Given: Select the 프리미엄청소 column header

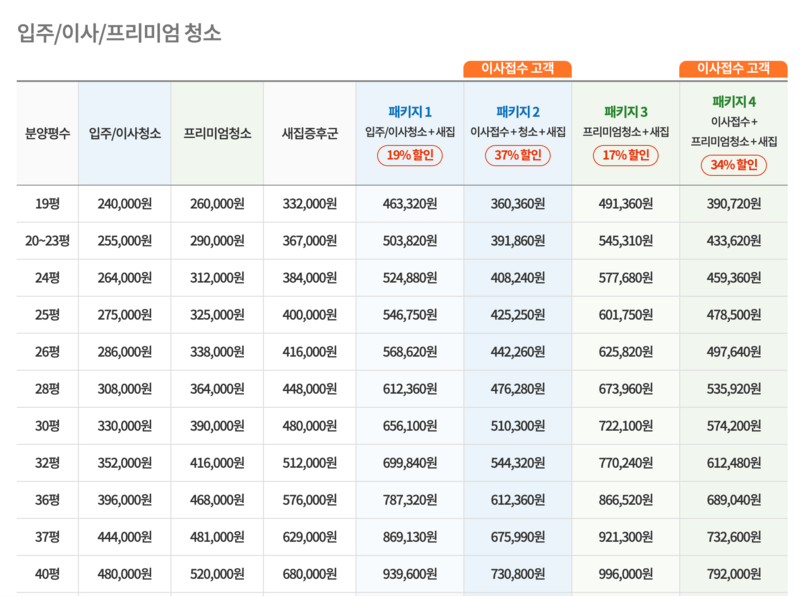Looking at the screenshot, I should (216, 132).
